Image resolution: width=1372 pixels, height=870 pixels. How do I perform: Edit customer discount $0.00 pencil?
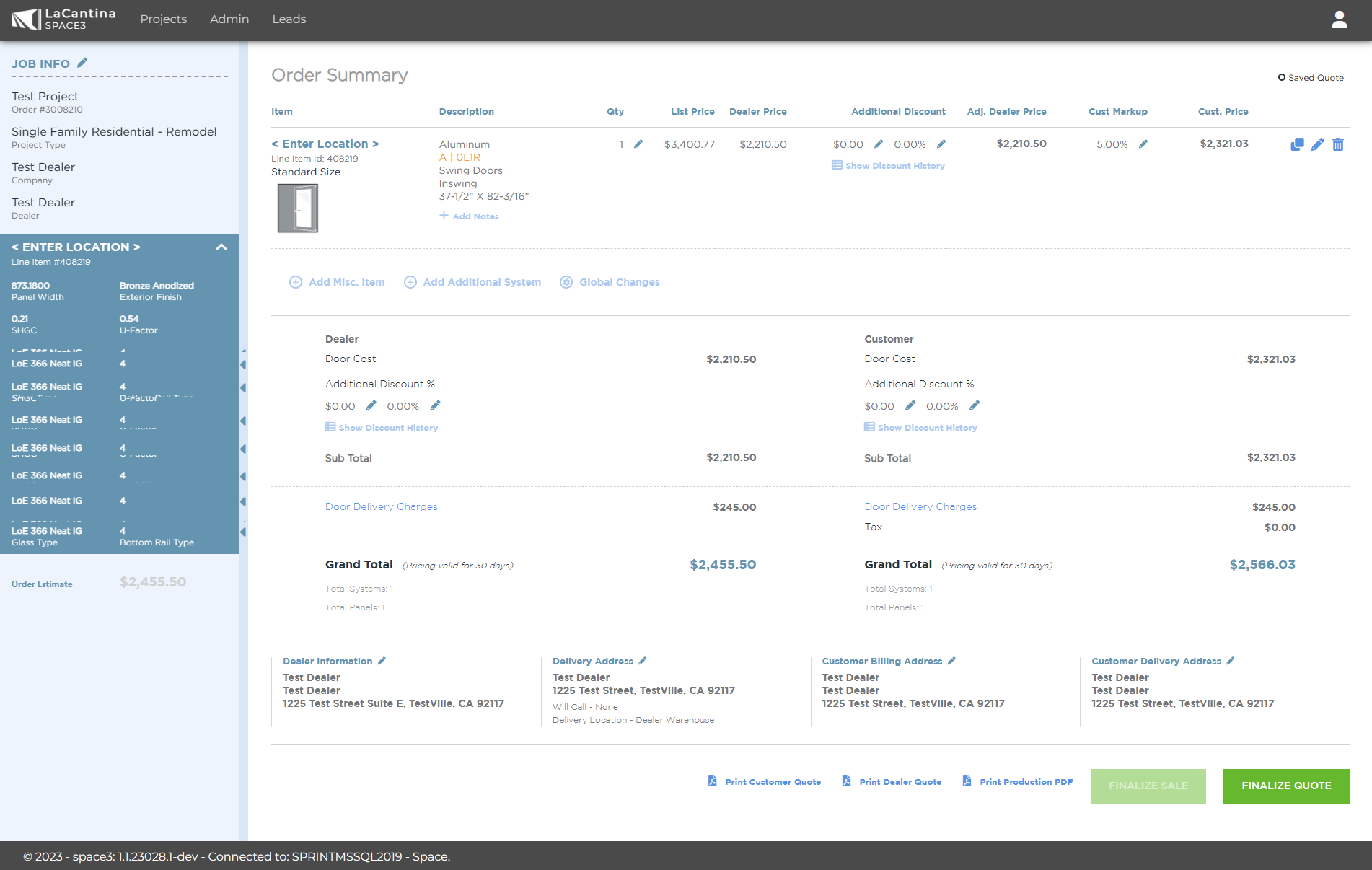pyautogui.click(x=910, y=405)
